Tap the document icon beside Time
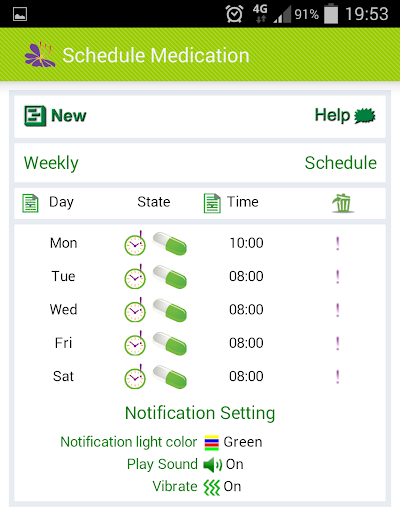This screenshot has height=512, width=400. click(x=212, y=203)
